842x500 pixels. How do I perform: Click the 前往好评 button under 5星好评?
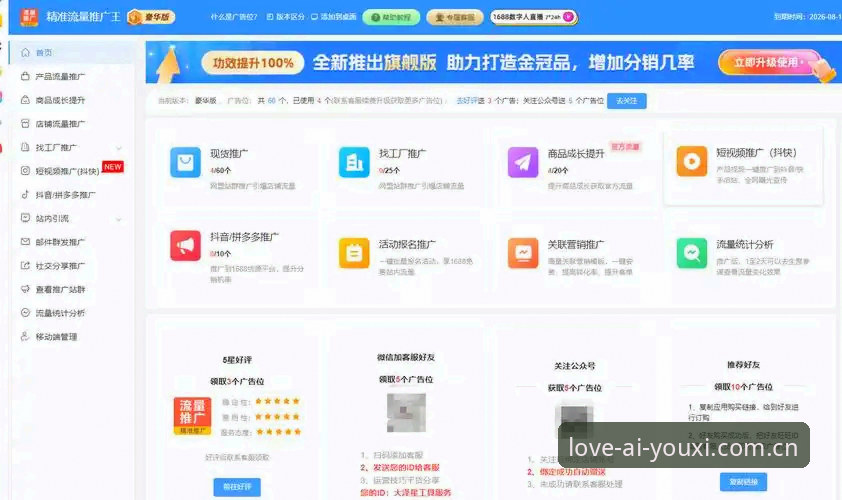pos(237,487)
